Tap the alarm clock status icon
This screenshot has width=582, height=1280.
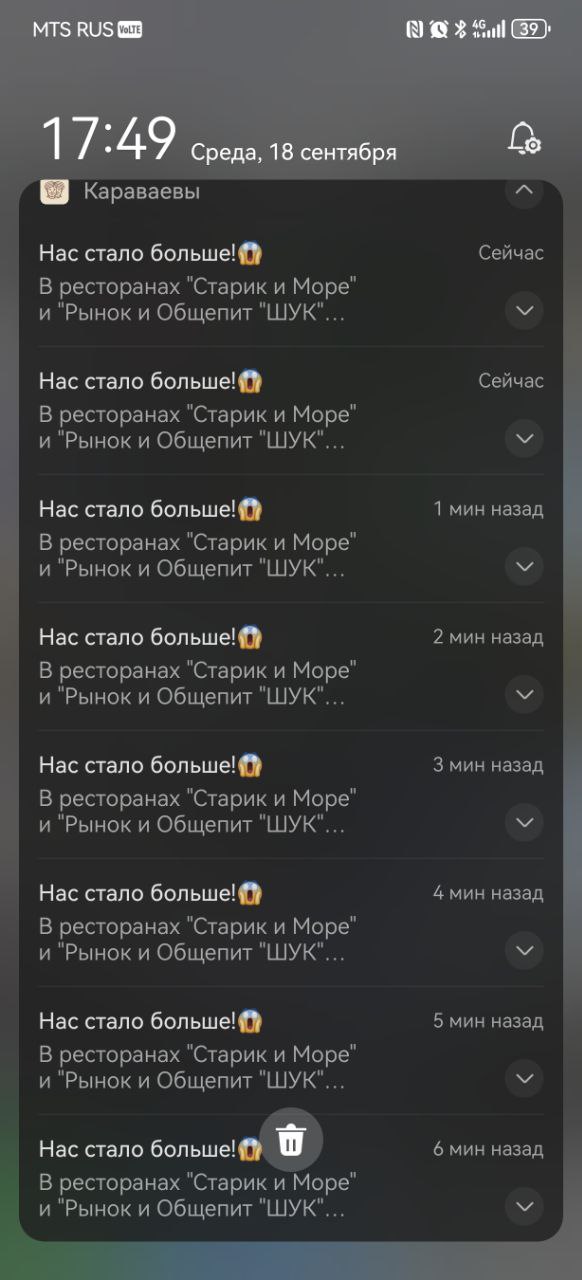tap(439, 29)
